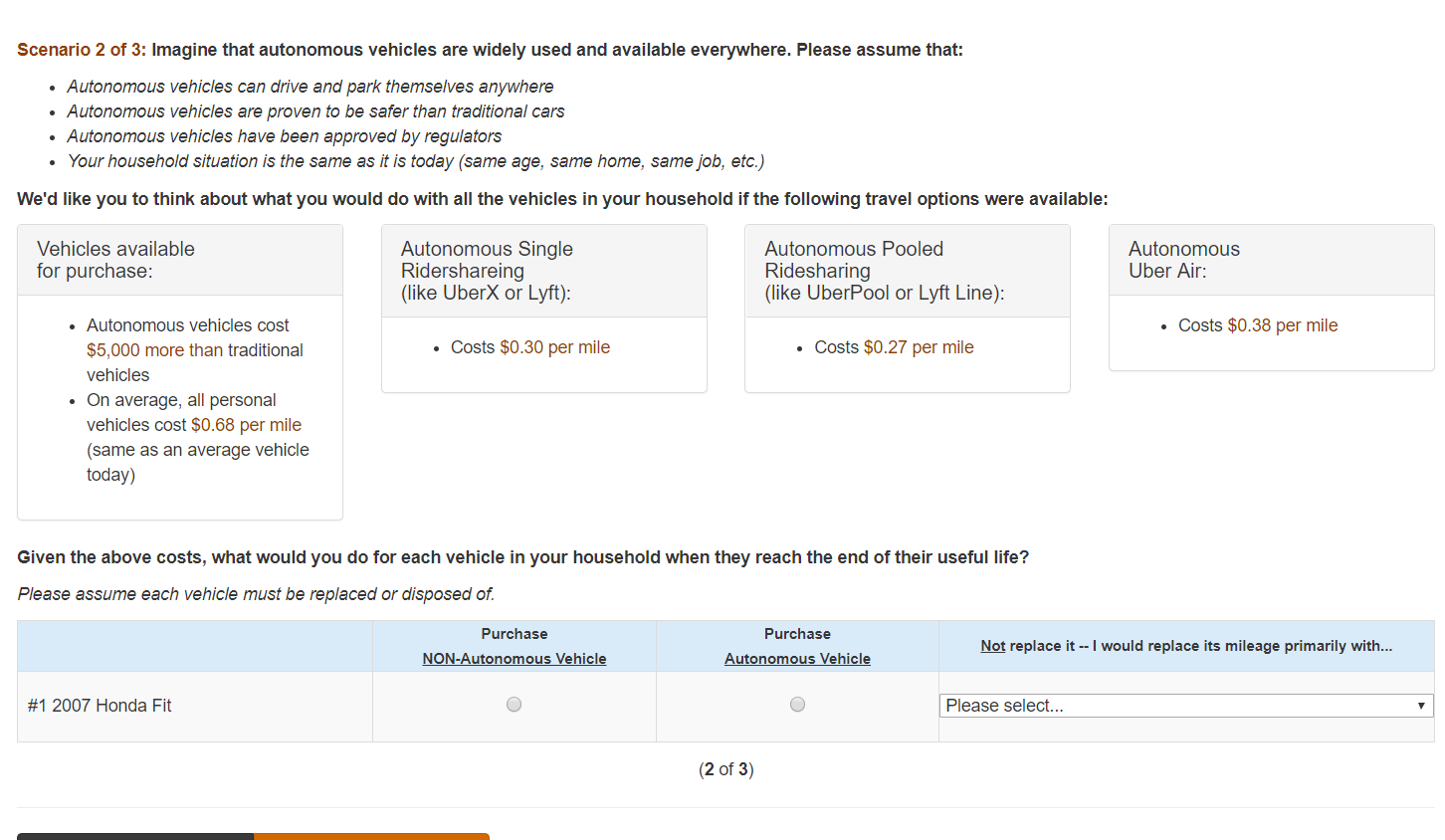
Task: Click the 'Not replace it' column header
Action: 1186,646
